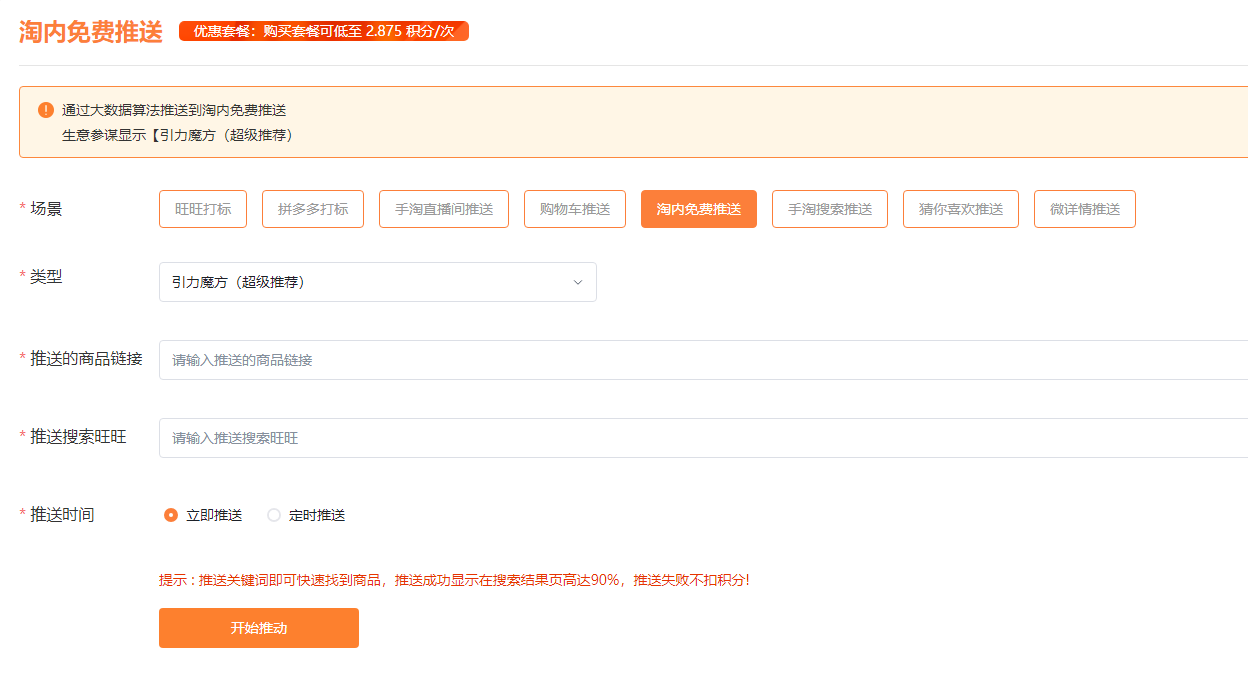
Task: Select the 定时推送 radio option
Action: pos(306,515)
